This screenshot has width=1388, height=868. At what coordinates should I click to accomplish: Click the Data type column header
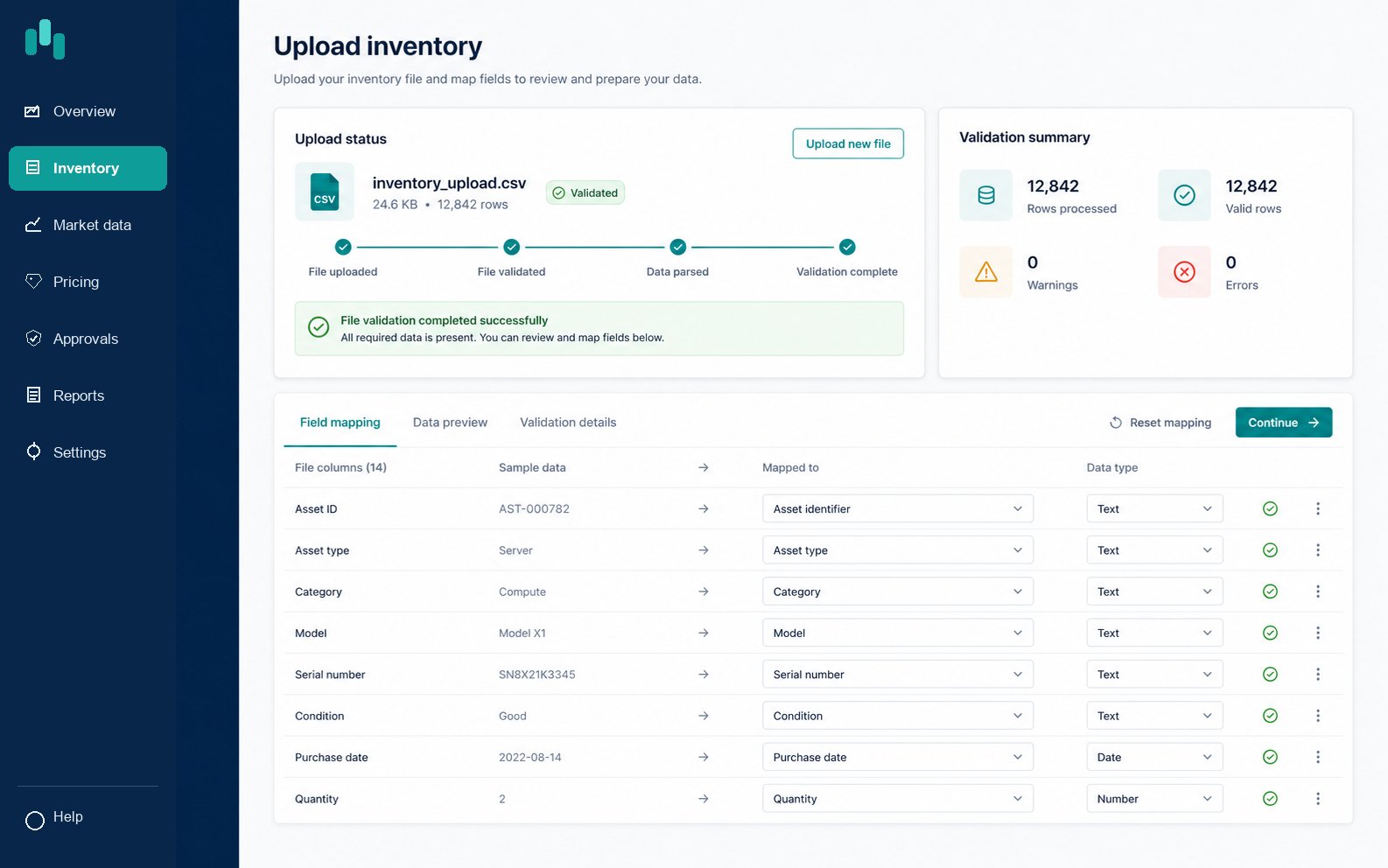[1112, 467]
